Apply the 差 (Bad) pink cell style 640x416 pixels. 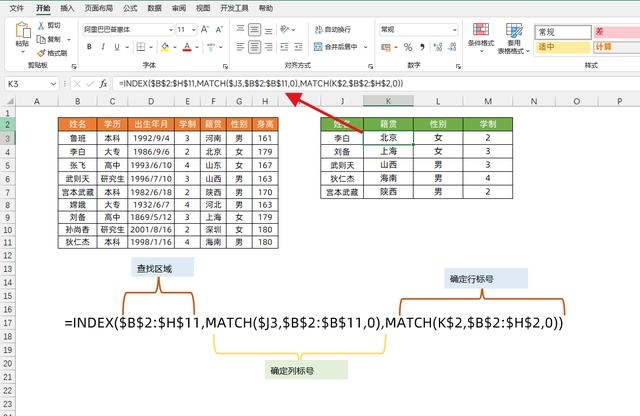point(616,32)
